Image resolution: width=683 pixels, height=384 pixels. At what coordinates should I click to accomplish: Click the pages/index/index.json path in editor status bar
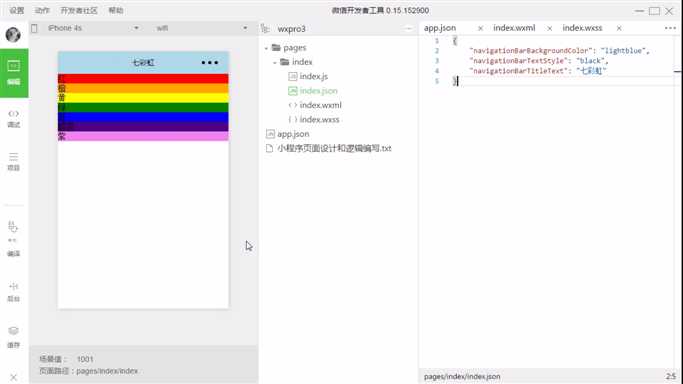pyautogui.click(x=462, y=377)
